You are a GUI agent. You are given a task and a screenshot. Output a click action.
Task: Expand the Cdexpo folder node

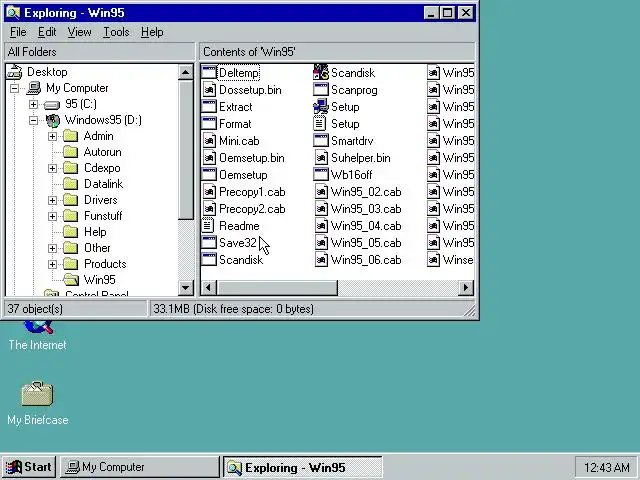[x=52, y=168]
